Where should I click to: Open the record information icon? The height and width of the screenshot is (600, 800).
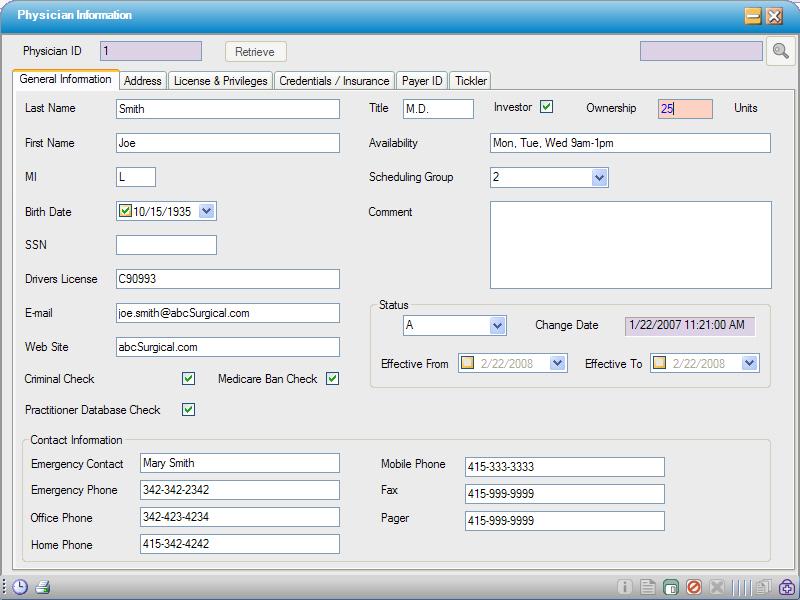click(x=625, y=587)
